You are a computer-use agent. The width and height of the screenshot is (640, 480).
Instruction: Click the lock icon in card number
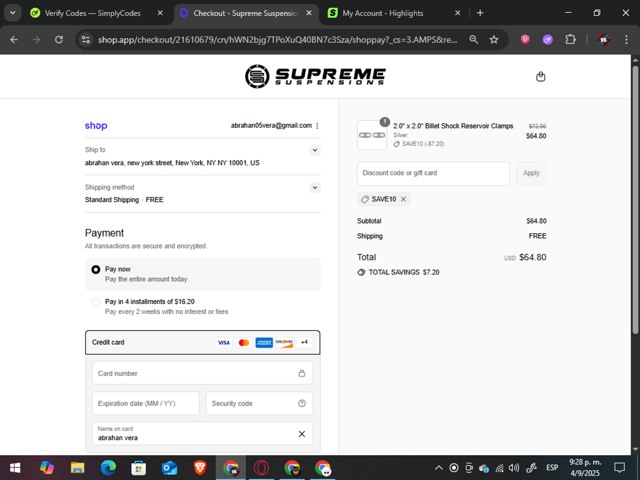click(x=302, y=373)
